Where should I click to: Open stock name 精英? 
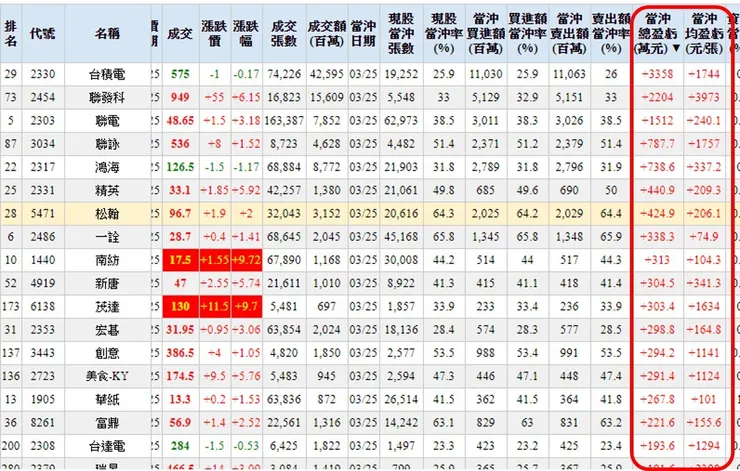click(107, 190)
